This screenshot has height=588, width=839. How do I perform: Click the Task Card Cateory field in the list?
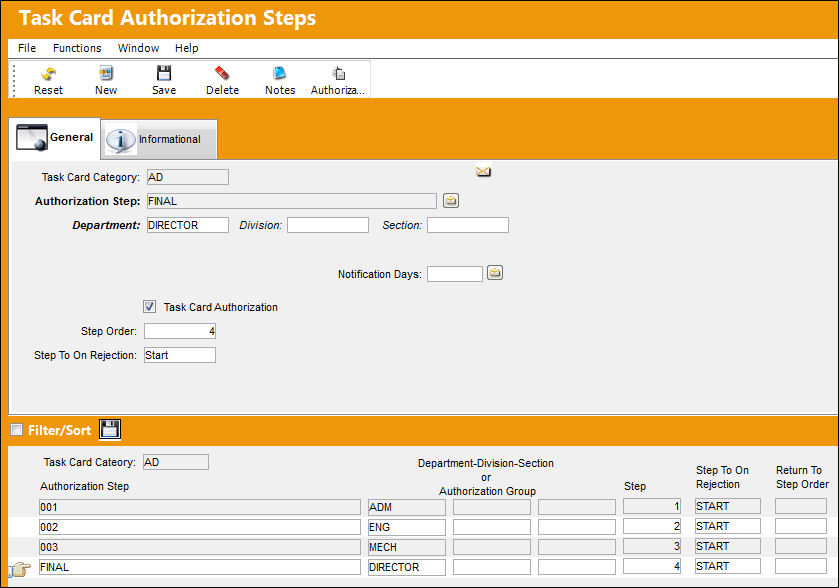(176, 462)
